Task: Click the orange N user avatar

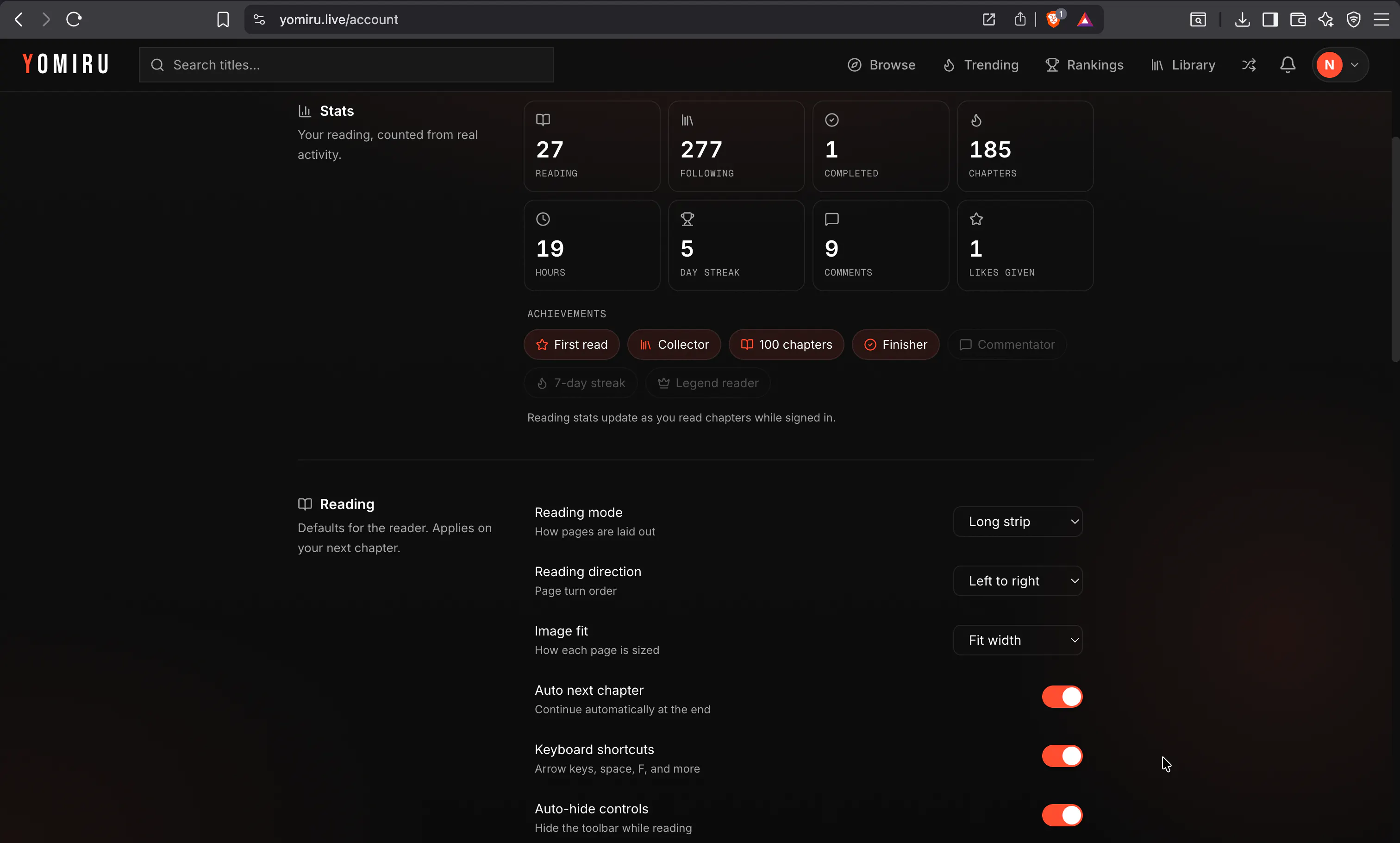Action: tap(1329, 65)
